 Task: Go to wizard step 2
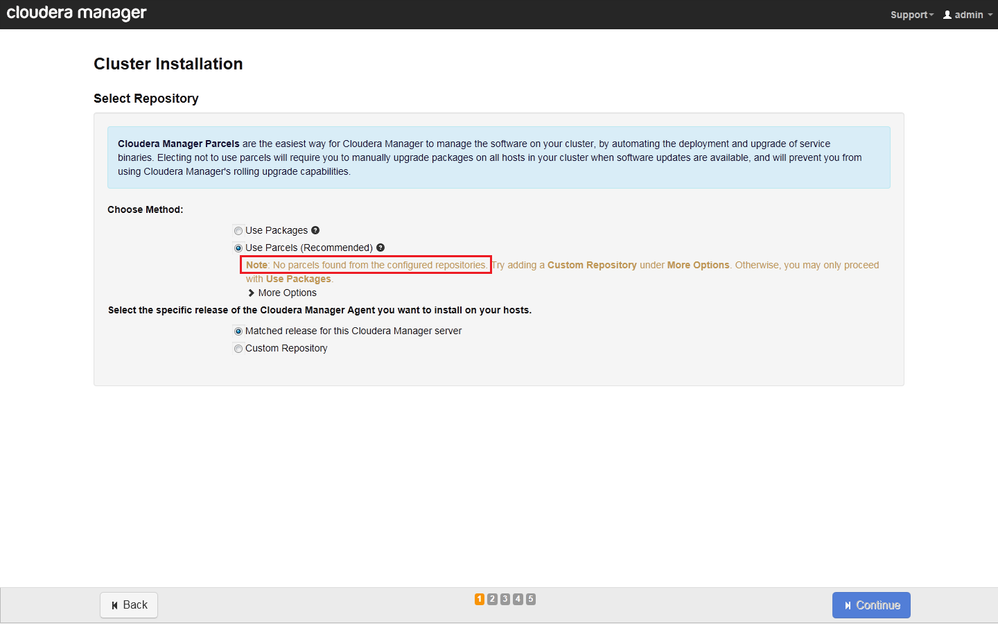[492, 599]
